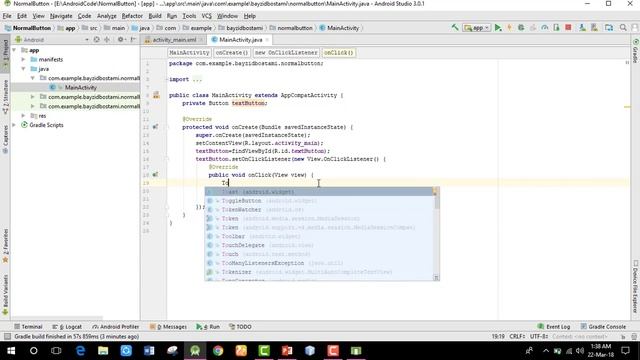
Task: Open the Event Log panel
Action: point(553,327)
